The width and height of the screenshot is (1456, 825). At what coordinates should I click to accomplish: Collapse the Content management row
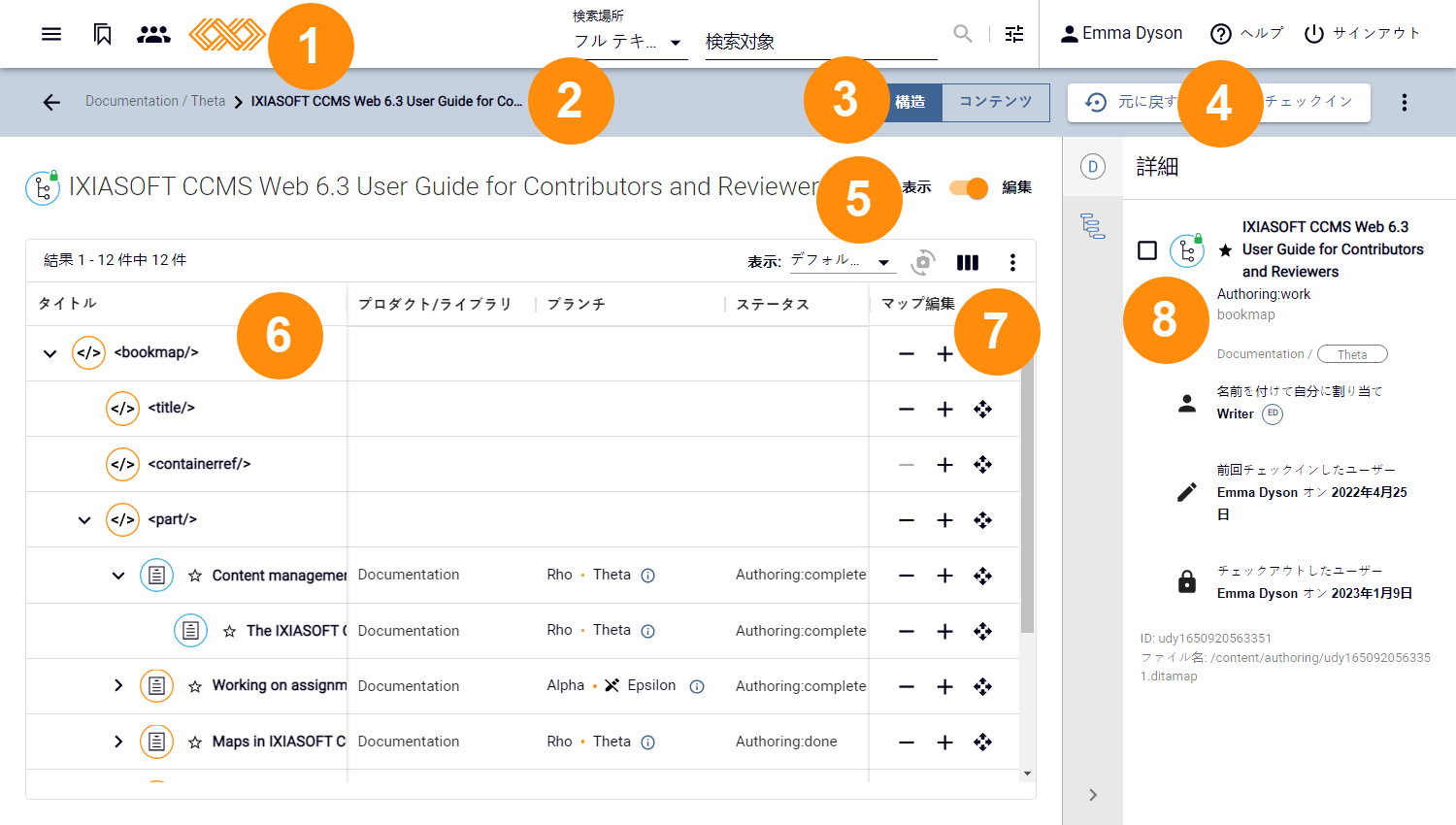[x=118, y=576]
